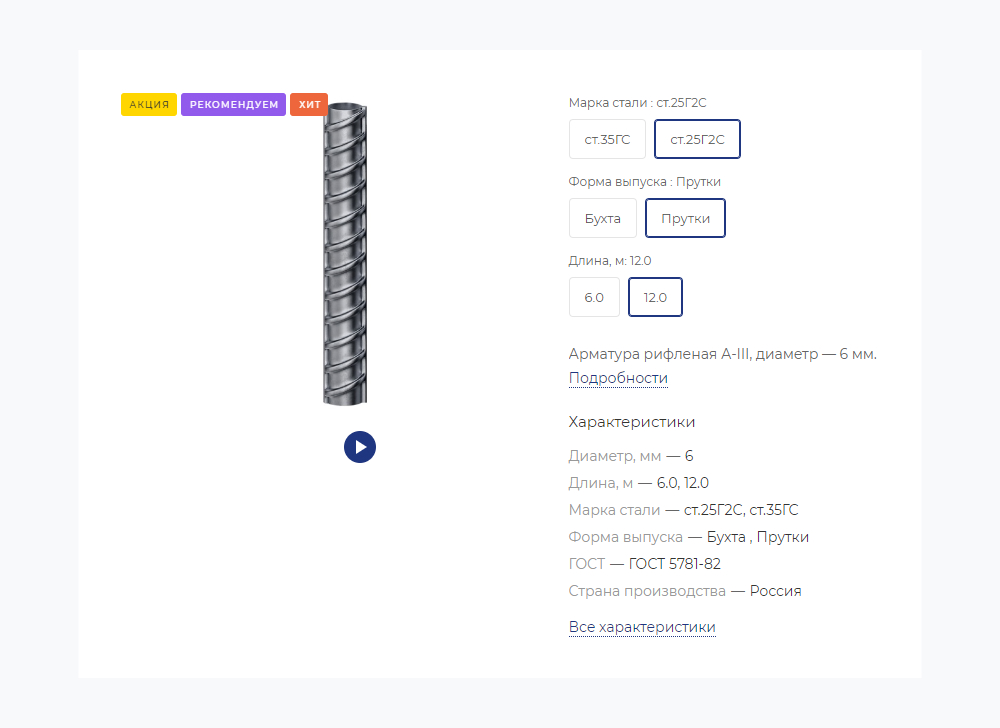Viewport: 1000px width, 728px height.
Task: Click the purple РЕКОМЕНДУЕМ badge
Action: pos(233,105)
